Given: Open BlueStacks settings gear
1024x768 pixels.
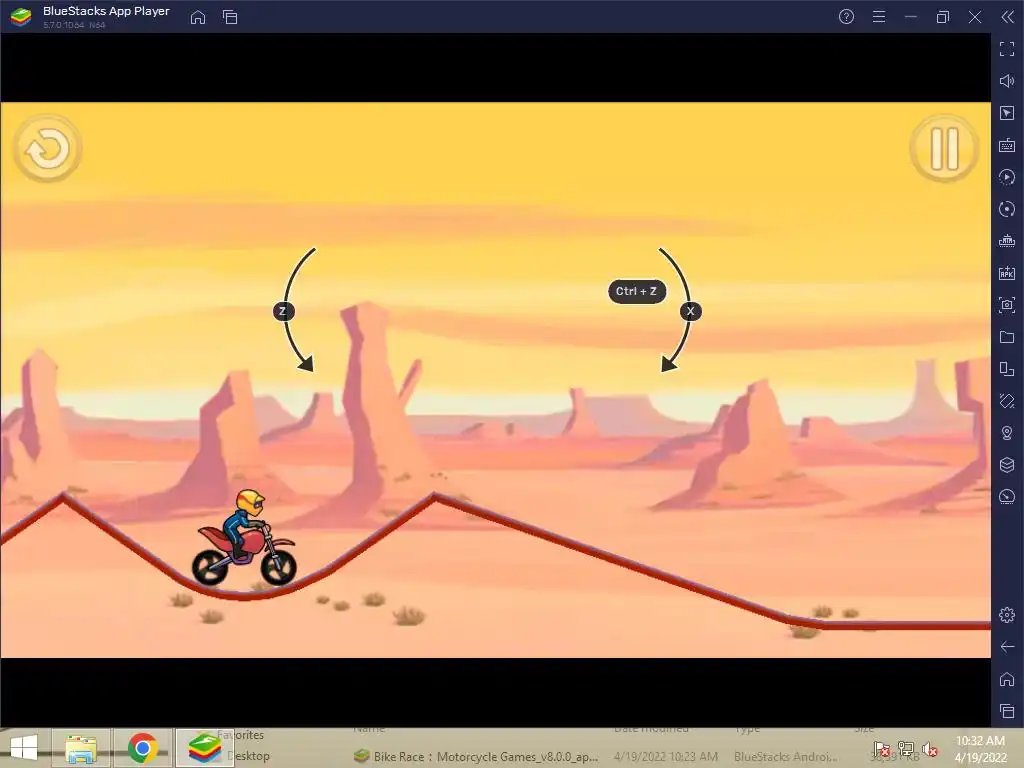Looking at the screenshot, I should point(1007,615).
